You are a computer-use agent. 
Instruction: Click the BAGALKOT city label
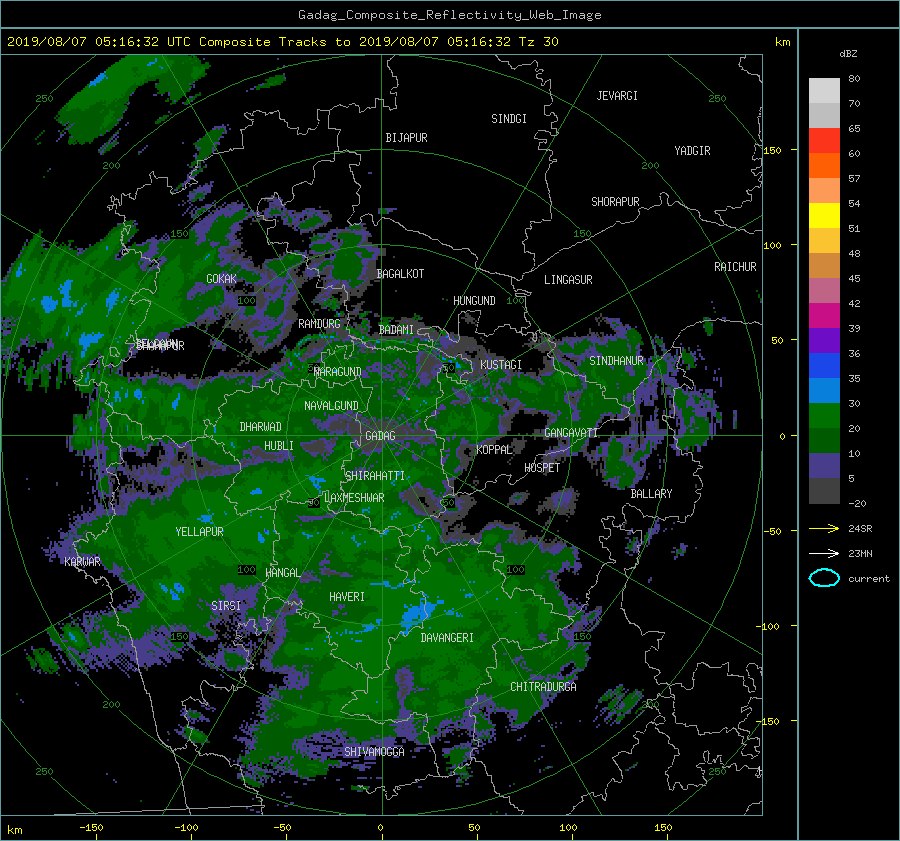pyautogui.click(x=400, y=274)
